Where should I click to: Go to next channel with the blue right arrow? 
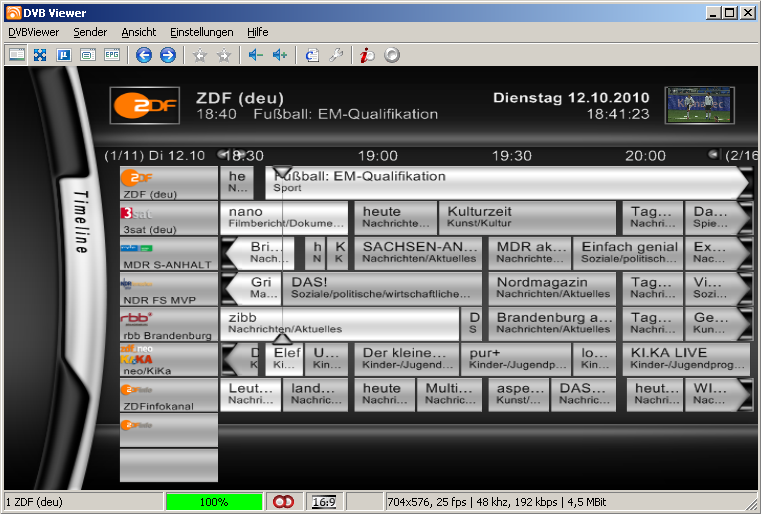(168, 55)
